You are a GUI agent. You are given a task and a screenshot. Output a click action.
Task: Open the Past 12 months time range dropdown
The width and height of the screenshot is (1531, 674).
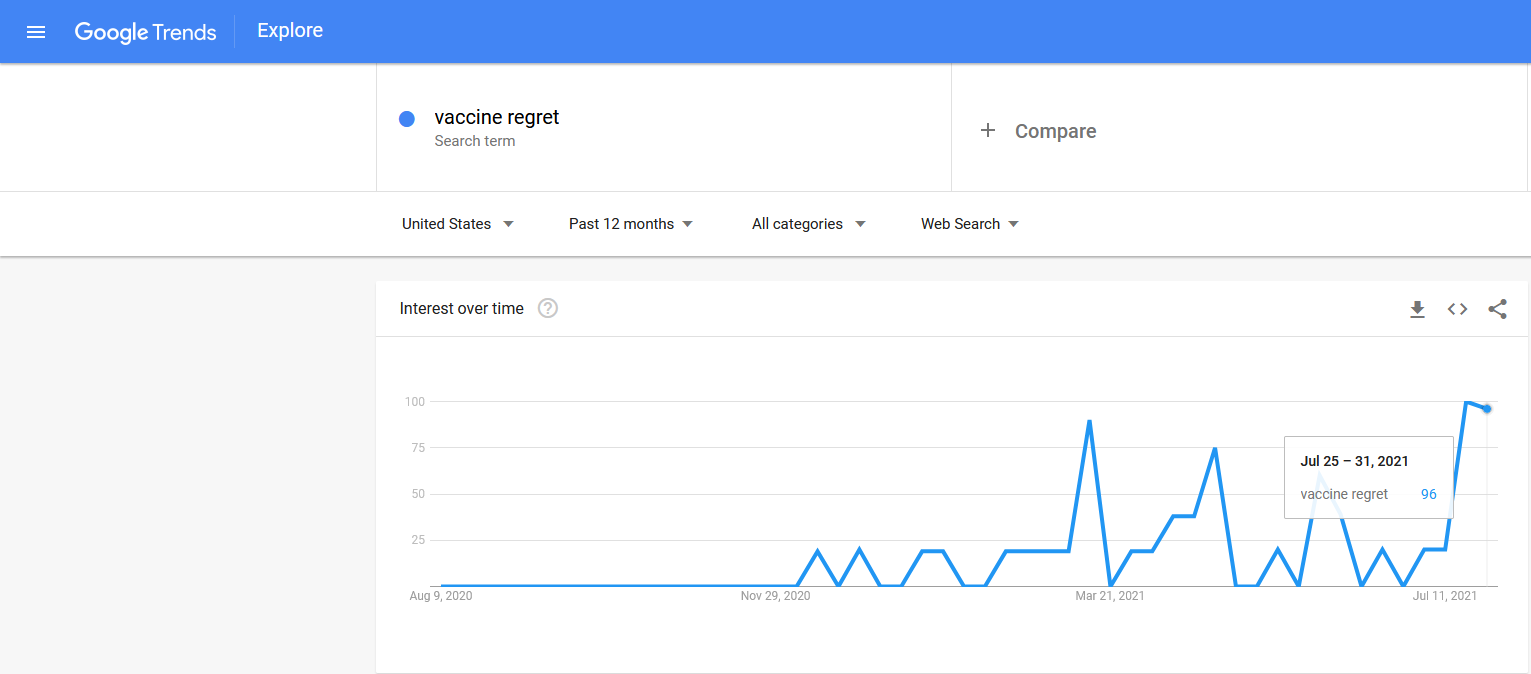(631, 224)
